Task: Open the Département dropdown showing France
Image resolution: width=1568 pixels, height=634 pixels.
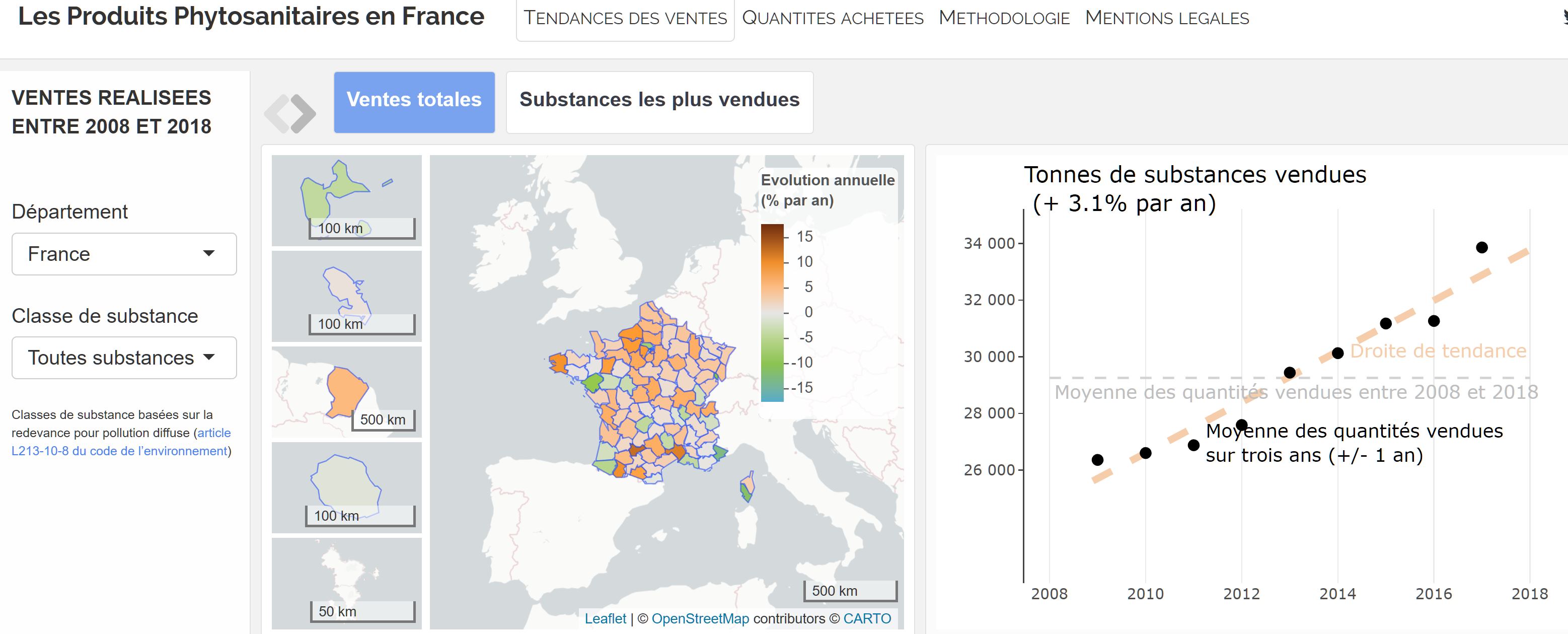Action: (123, 254)
